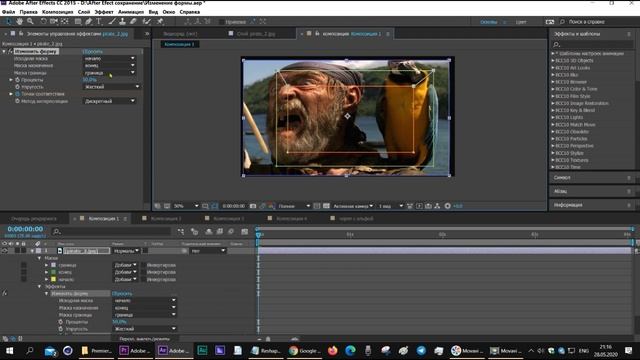Switch to Очередь рендеринга tab
Screen dimensions: 640x360
34,219
